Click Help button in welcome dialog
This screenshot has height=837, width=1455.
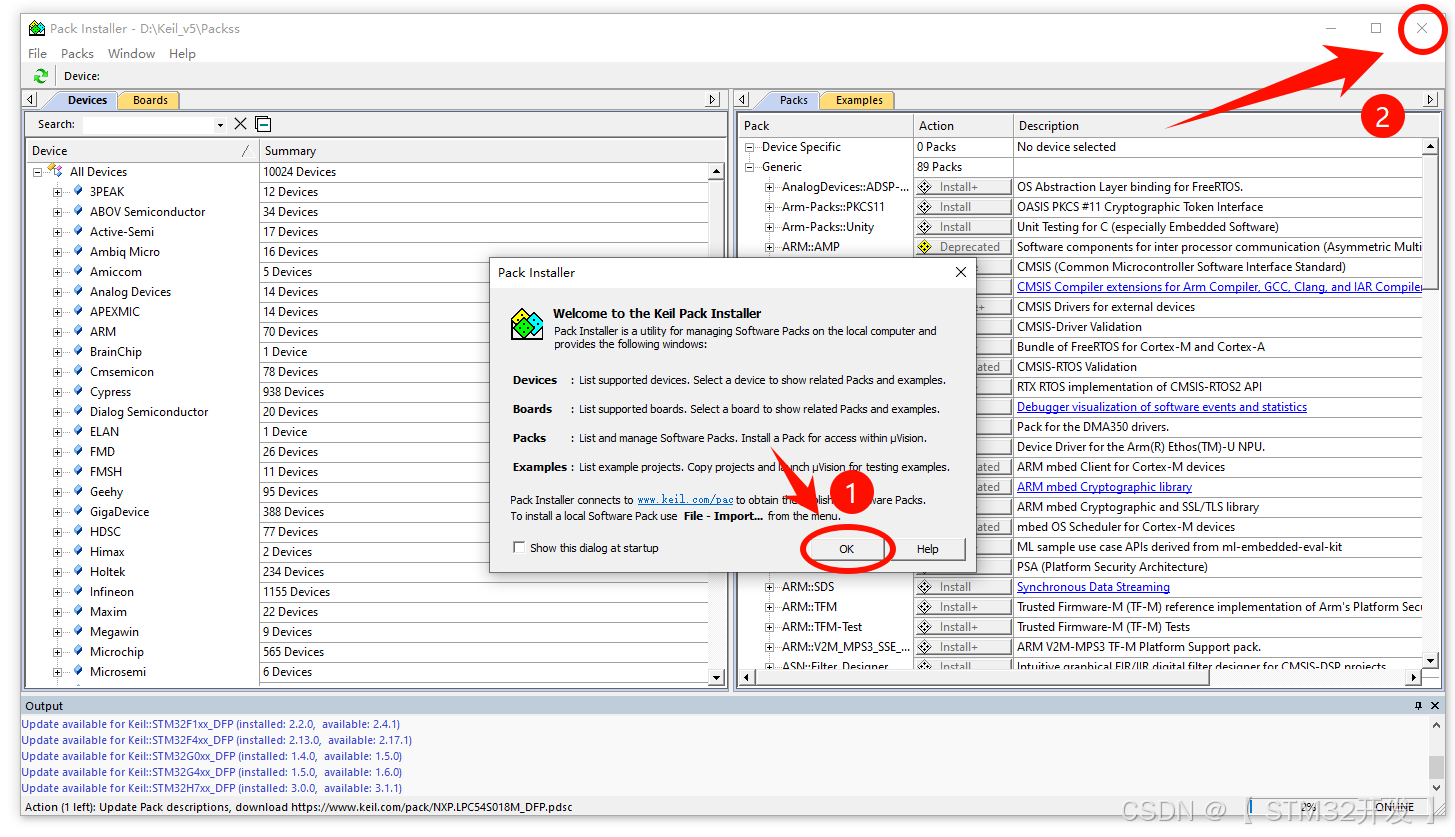pyautogui.click(x=927, y=549)
